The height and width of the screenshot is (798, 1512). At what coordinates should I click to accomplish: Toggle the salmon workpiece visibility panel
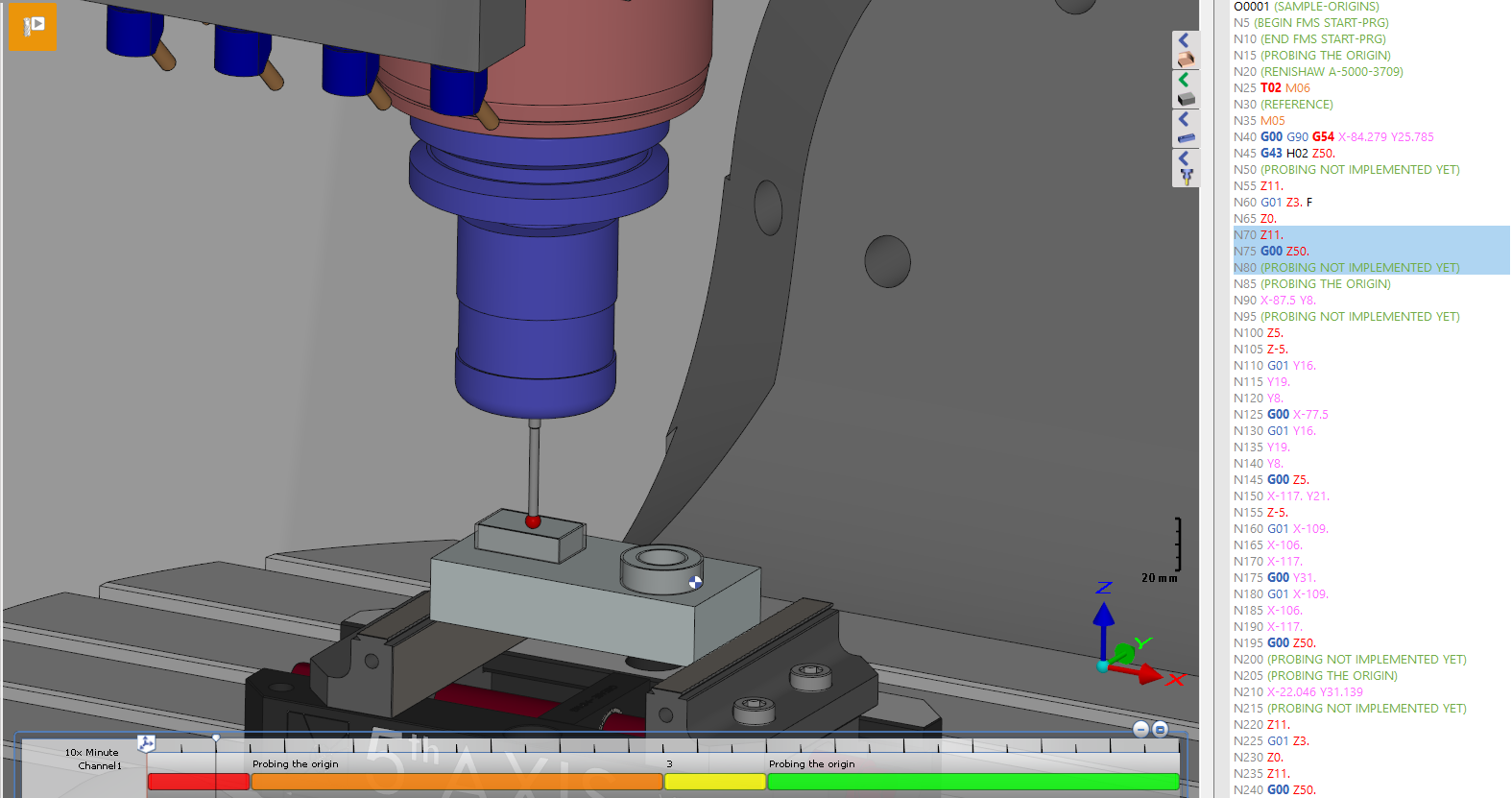point(1186,60)
